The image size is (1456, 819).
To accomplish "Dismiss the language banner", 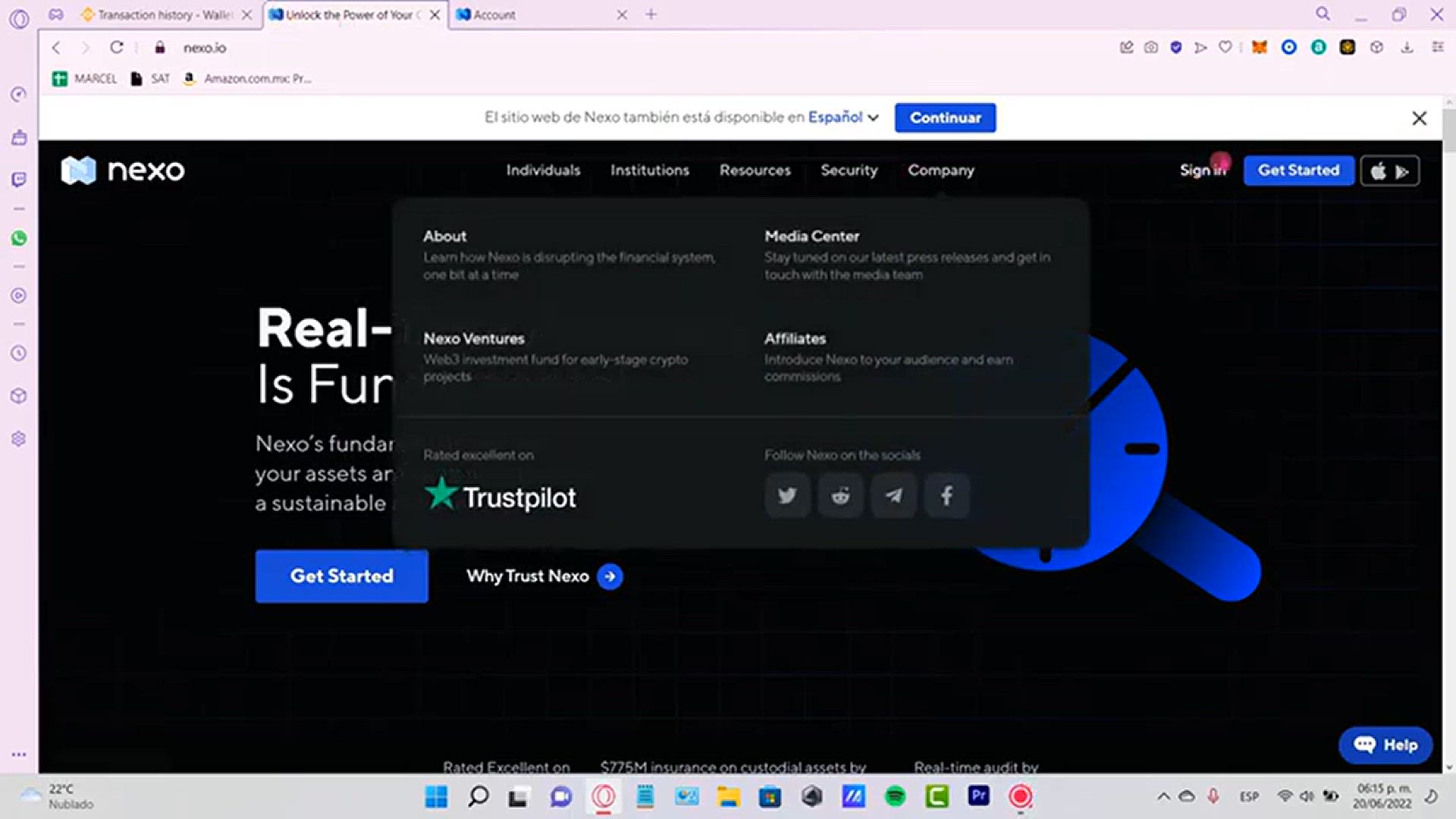I will point(1420,118).
